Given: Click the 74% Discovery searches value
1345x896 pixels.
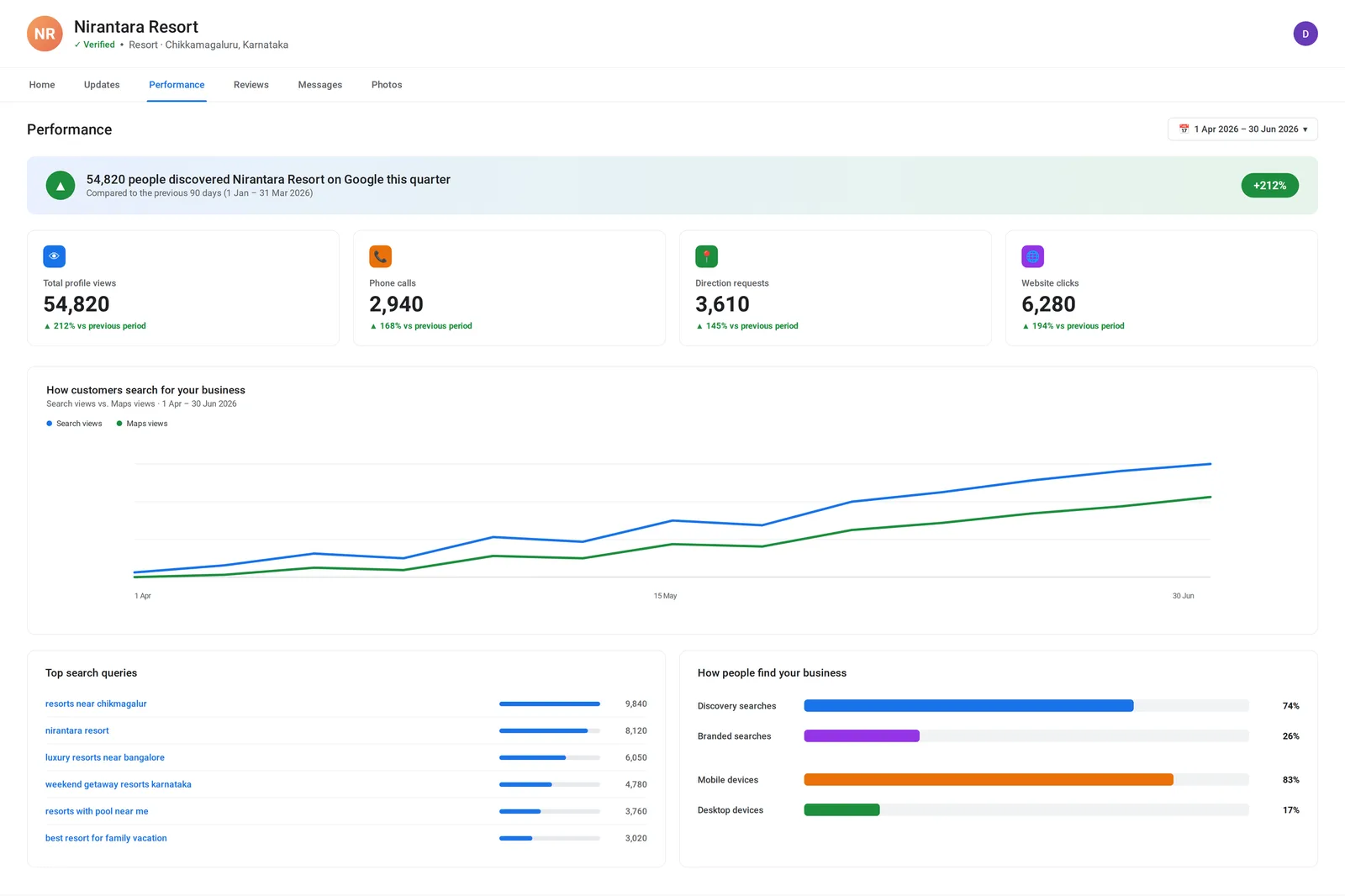Looking at the screenshot, I should click(1291, 706).
